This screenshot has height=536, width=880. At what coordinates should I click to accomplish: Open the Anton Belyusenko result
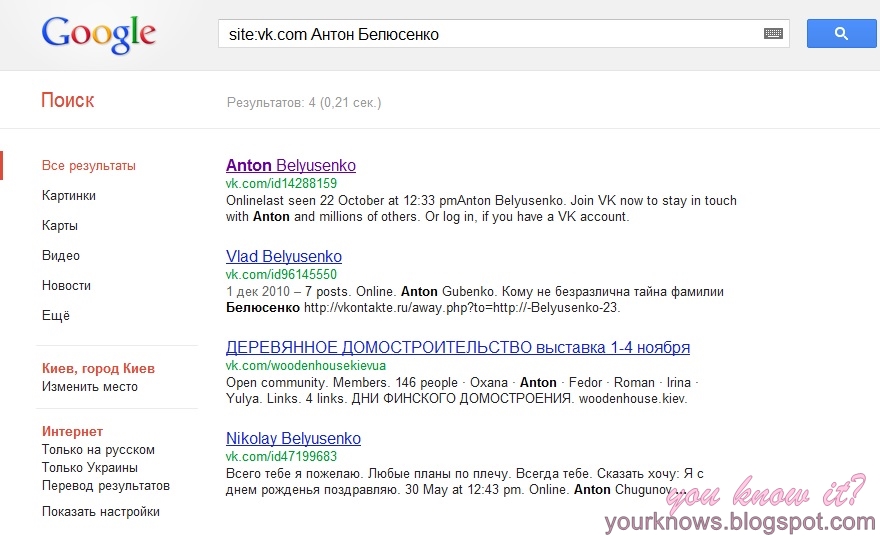290,166
